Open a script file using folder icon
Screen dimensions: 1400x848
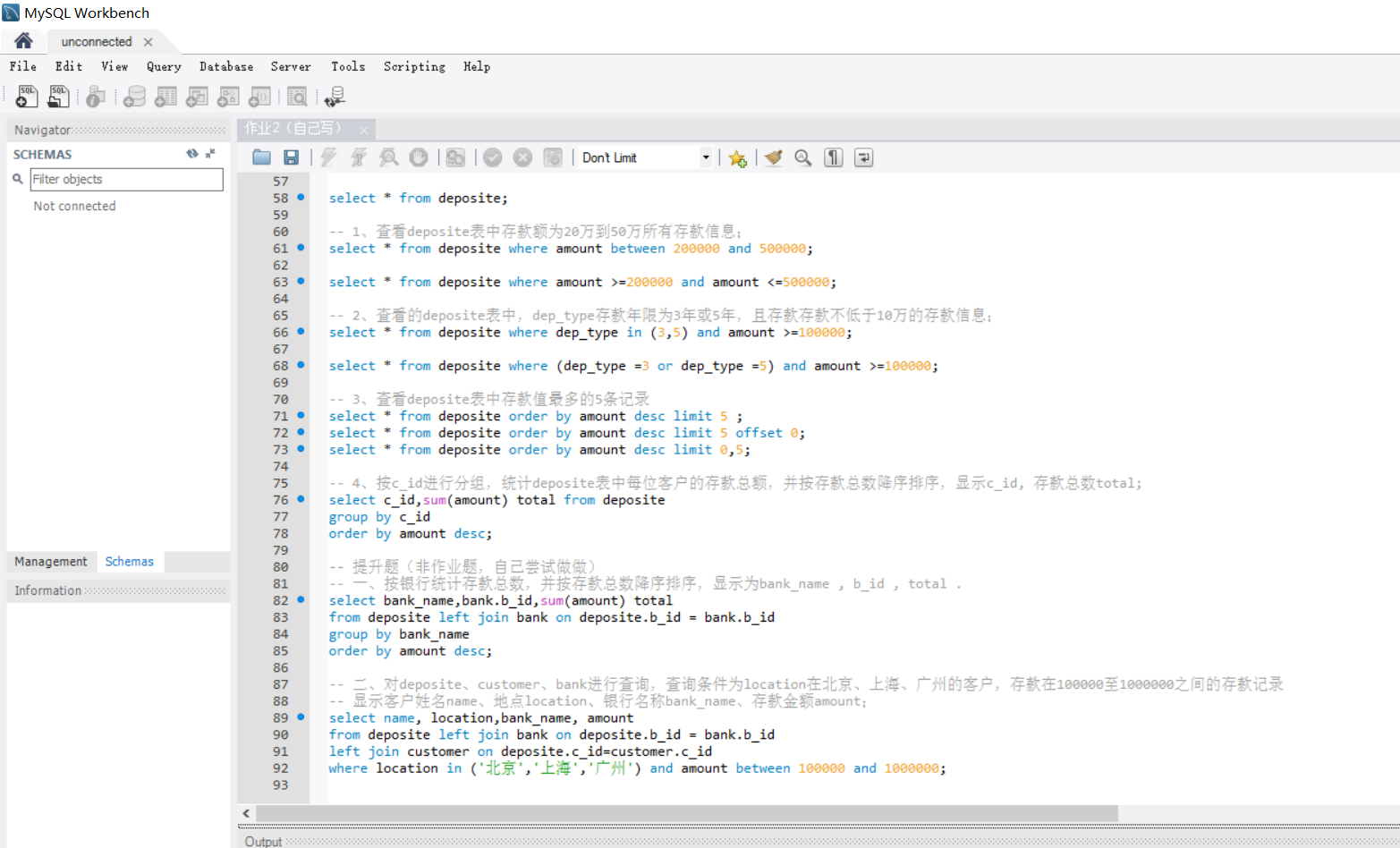(x=261, y=157)
